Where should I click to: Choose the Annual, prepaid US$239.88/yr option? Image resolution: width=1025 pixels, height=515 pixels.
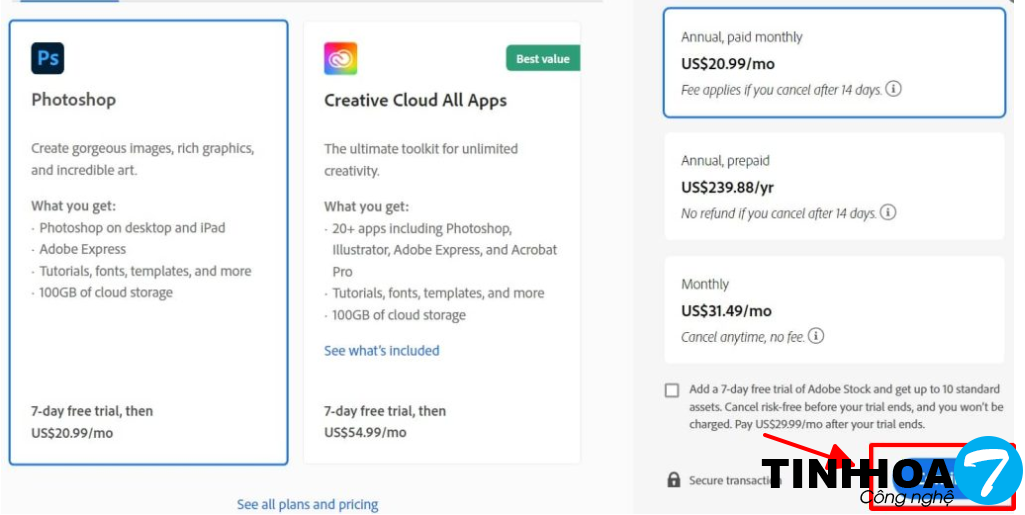(834, 187)
